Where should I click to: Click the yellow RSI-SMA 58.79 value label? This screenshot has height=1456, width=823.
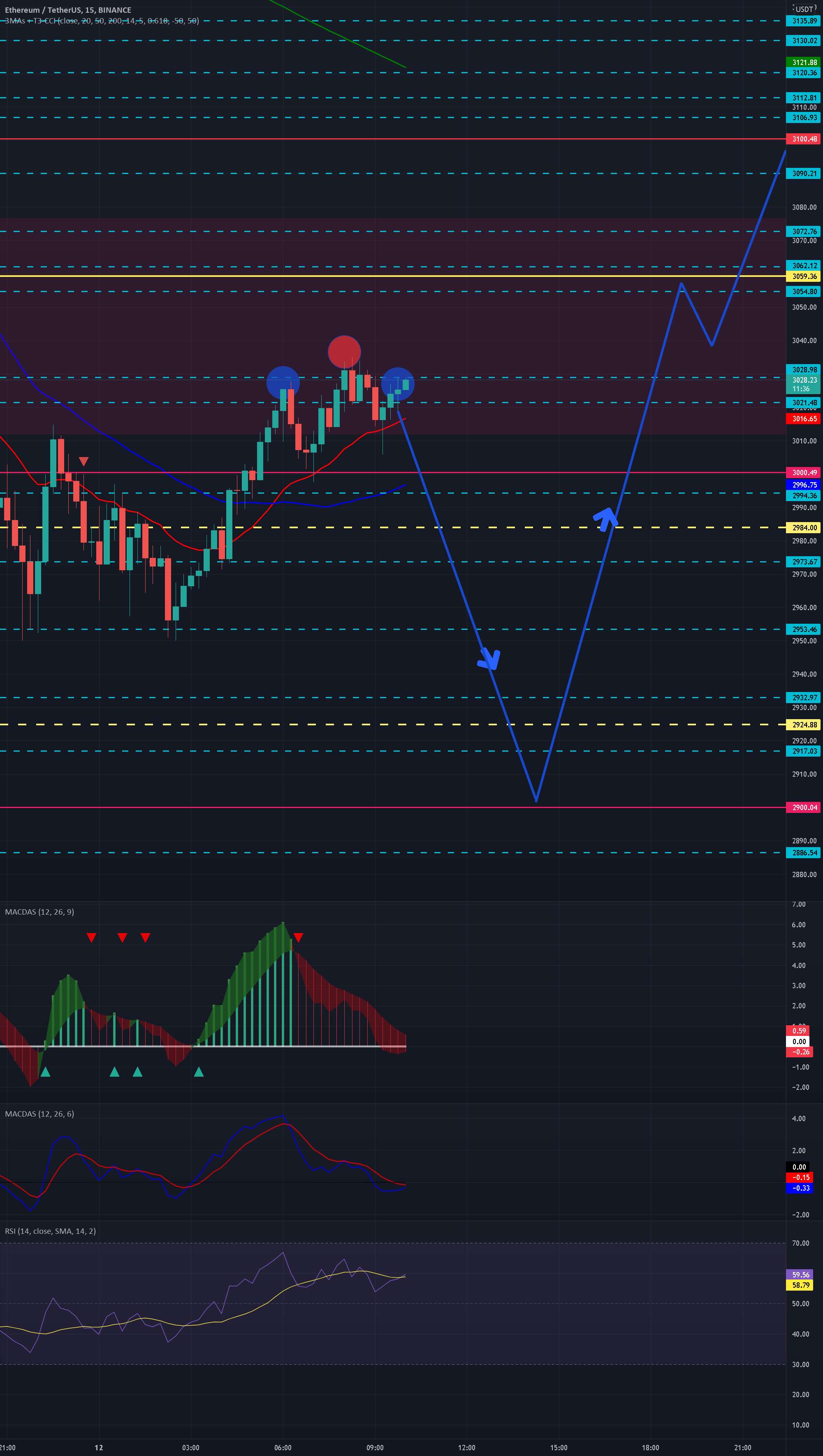pos(799,1285)
